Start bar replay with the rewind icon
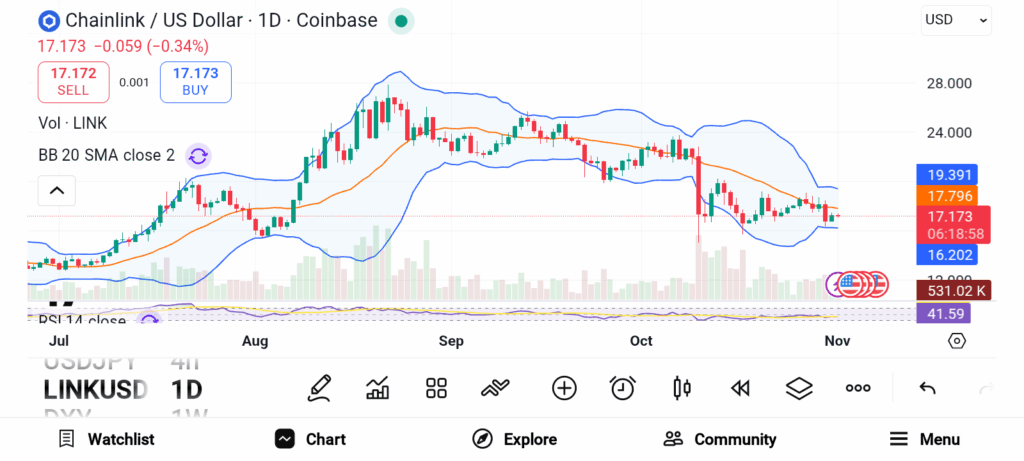The width and height of the screenshot is (1024, 461). coord(740,388)
